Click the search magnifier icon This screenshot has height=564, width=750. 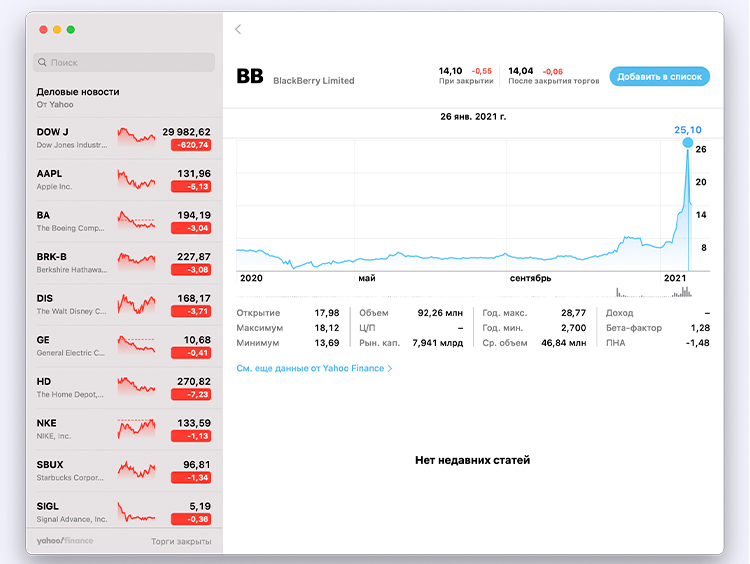click(42, 62)
